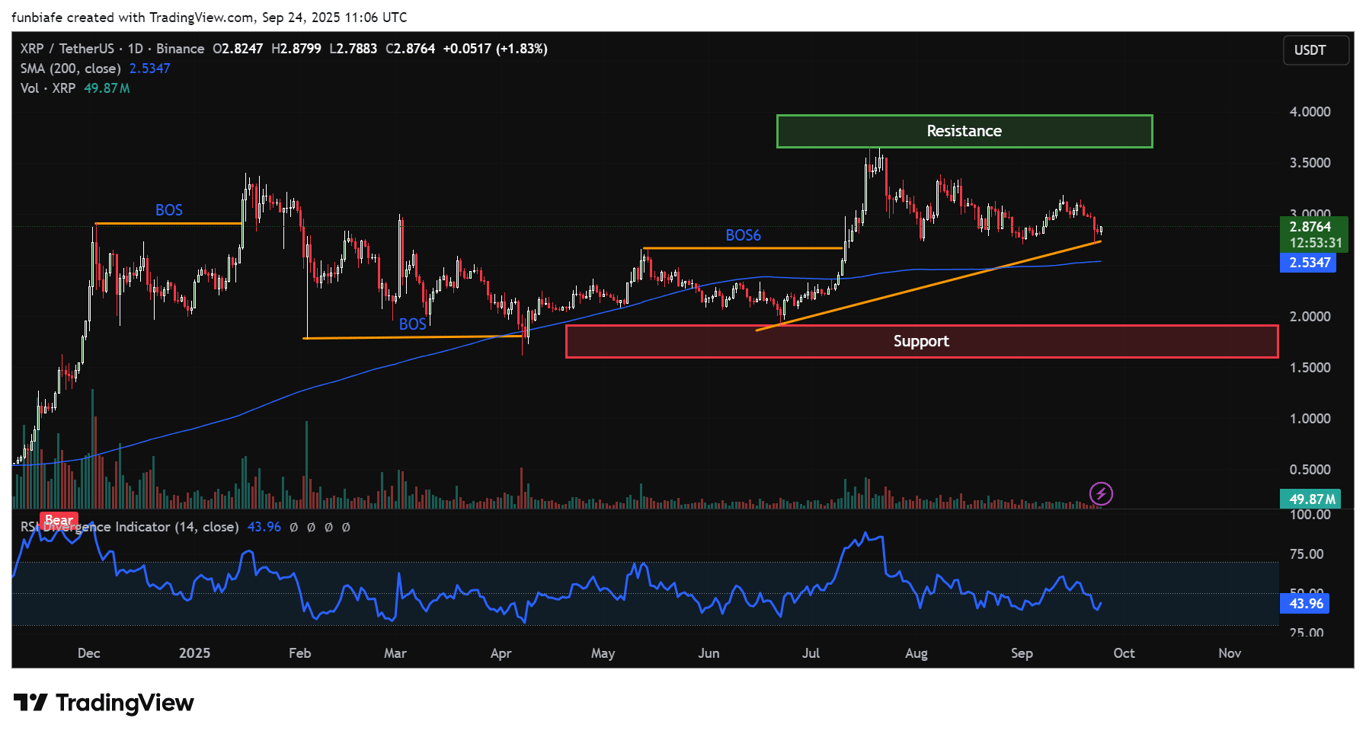Click the blue 2.5347 price level tag

pos(1308,262)
